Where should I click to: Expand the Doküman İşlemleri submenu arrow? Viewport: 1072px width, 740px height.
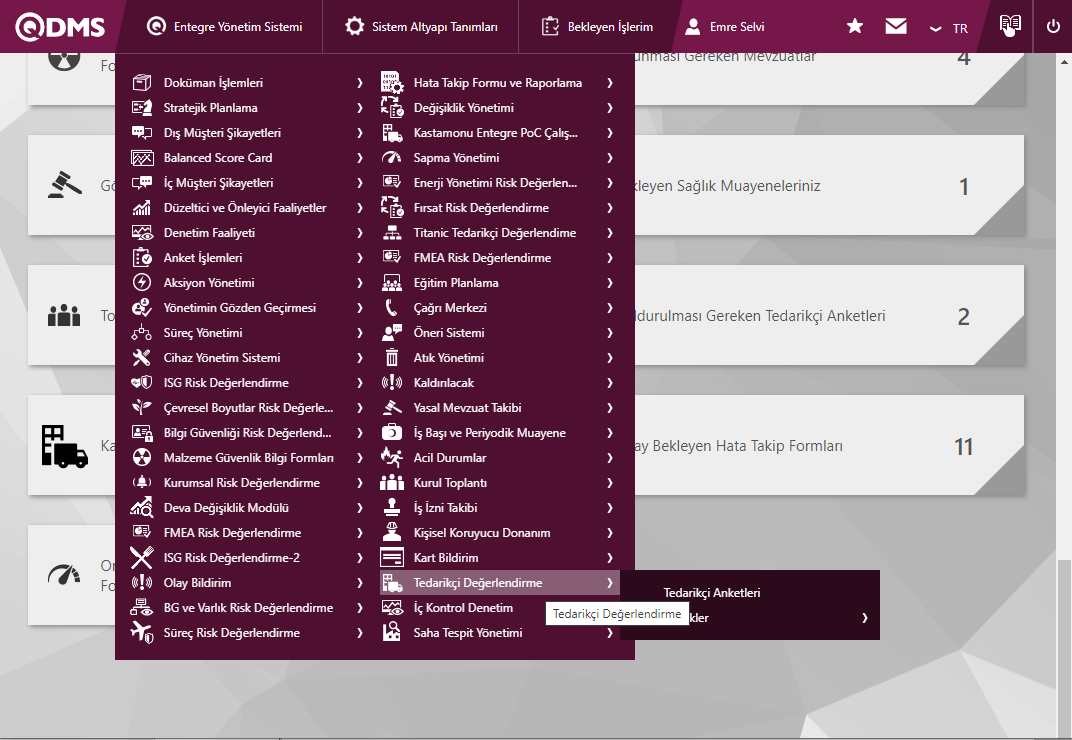point(359,83)
